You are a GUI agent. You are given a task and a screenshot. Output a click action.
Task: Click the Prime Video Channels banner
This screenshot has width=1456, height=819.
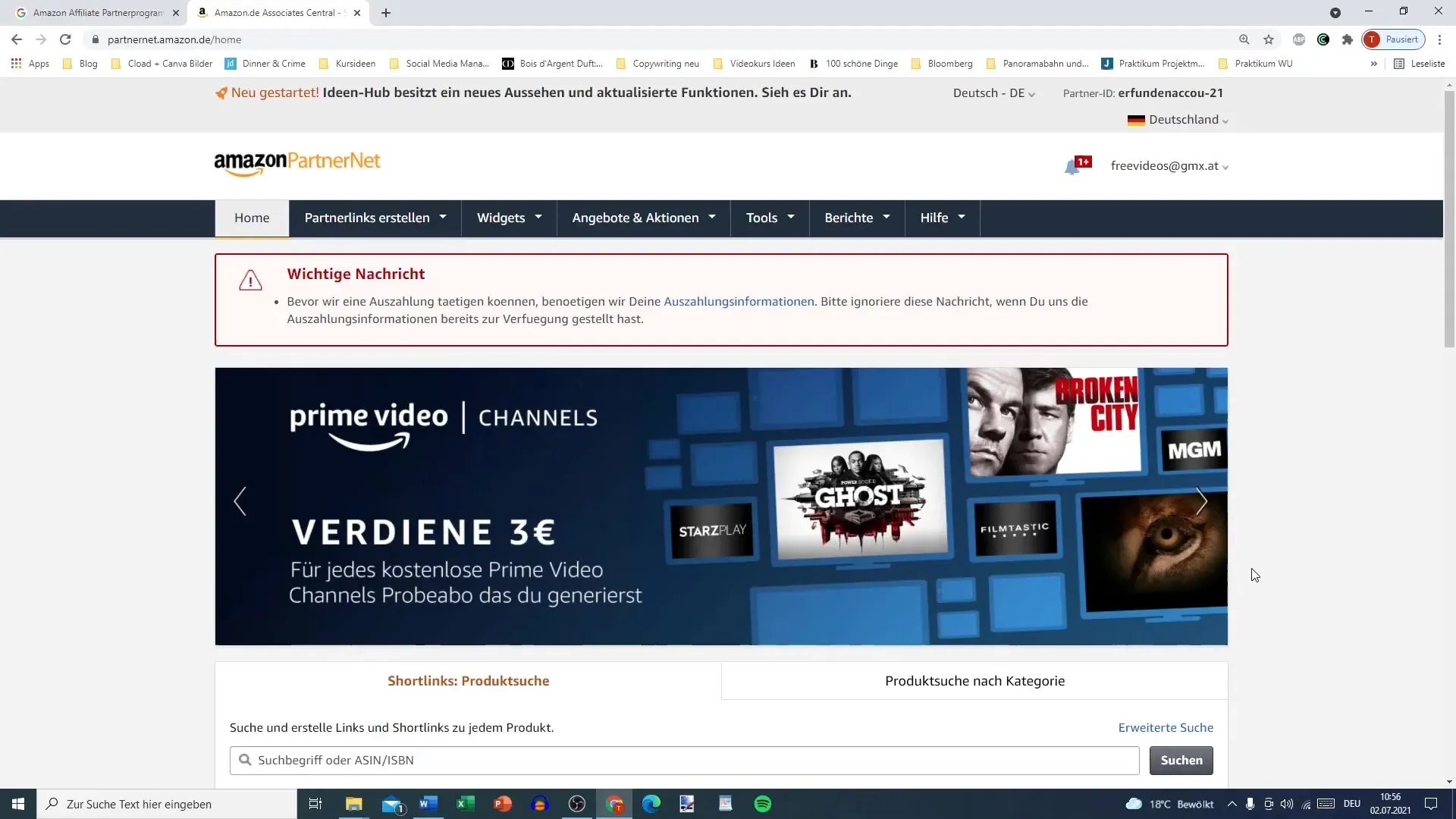pyautogui.click(x=720, y=507)
